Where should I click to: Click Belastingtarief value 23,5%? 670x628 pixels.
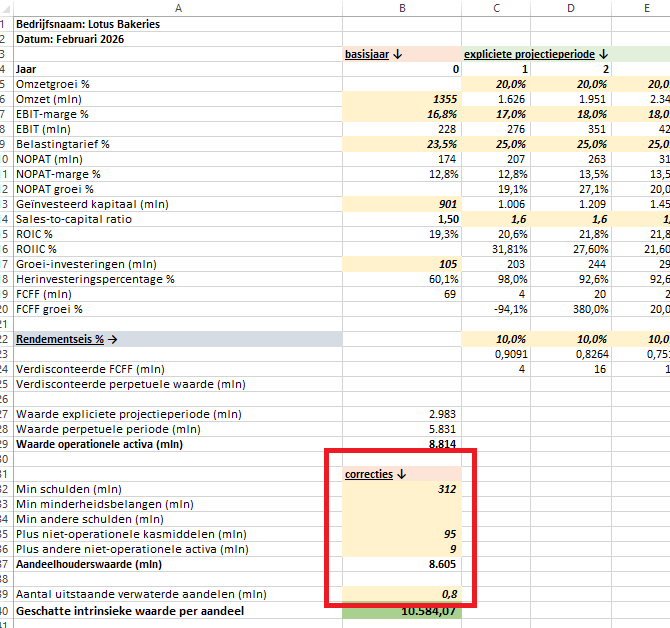pyautogui.click(x=402, y=144)
